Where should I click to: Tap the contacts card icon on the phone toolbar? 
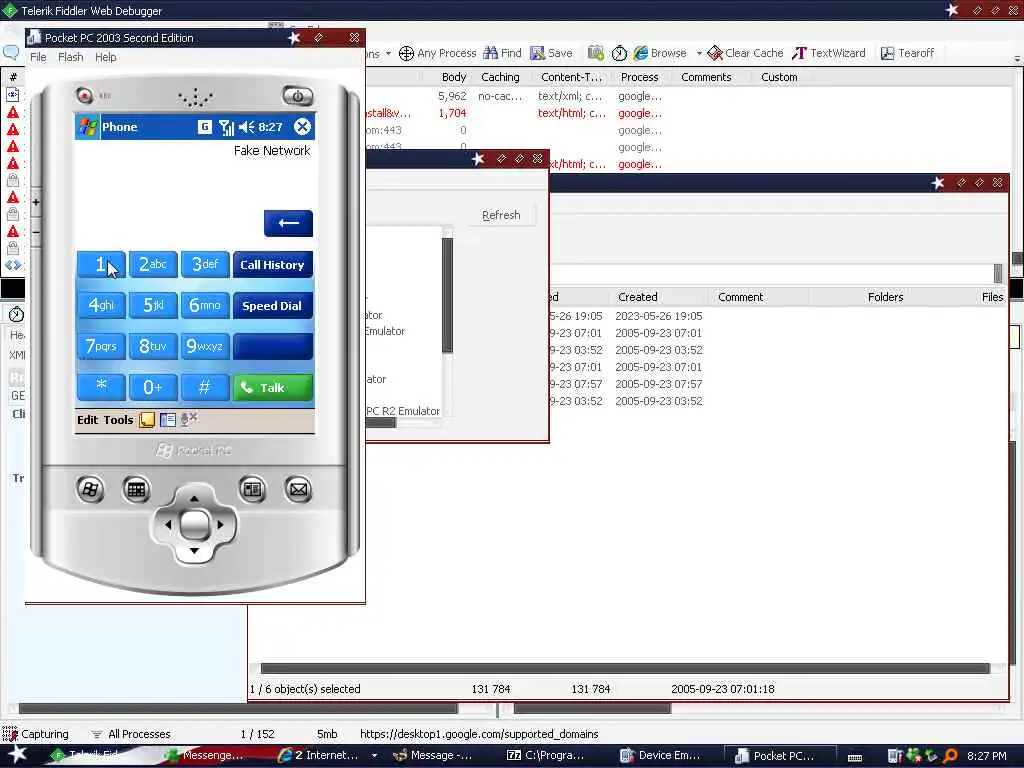[x=168, y=420]
